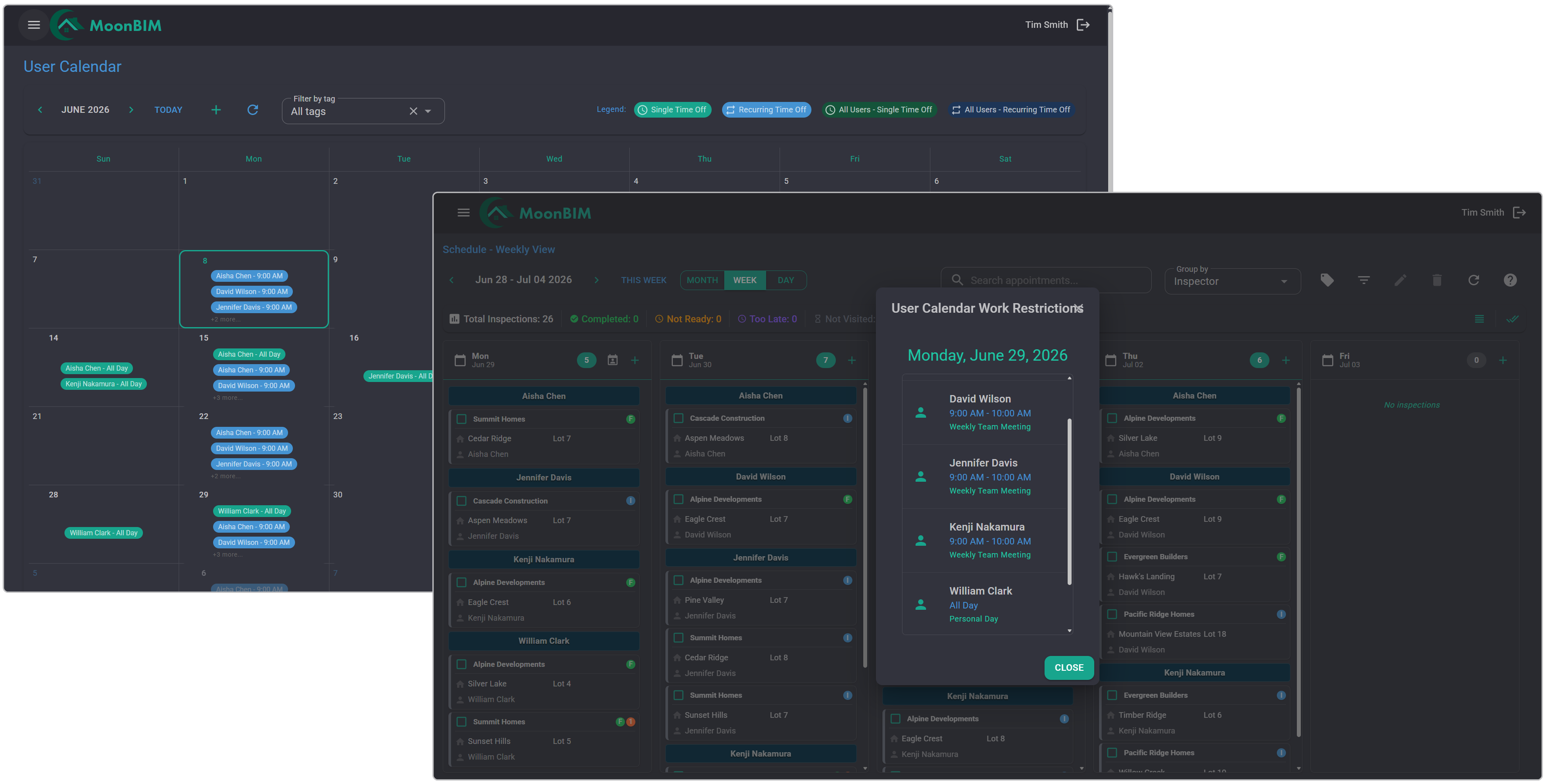Open William Clark - All Day on June 28
The image size is (1547, 784).
pos(103,533)
